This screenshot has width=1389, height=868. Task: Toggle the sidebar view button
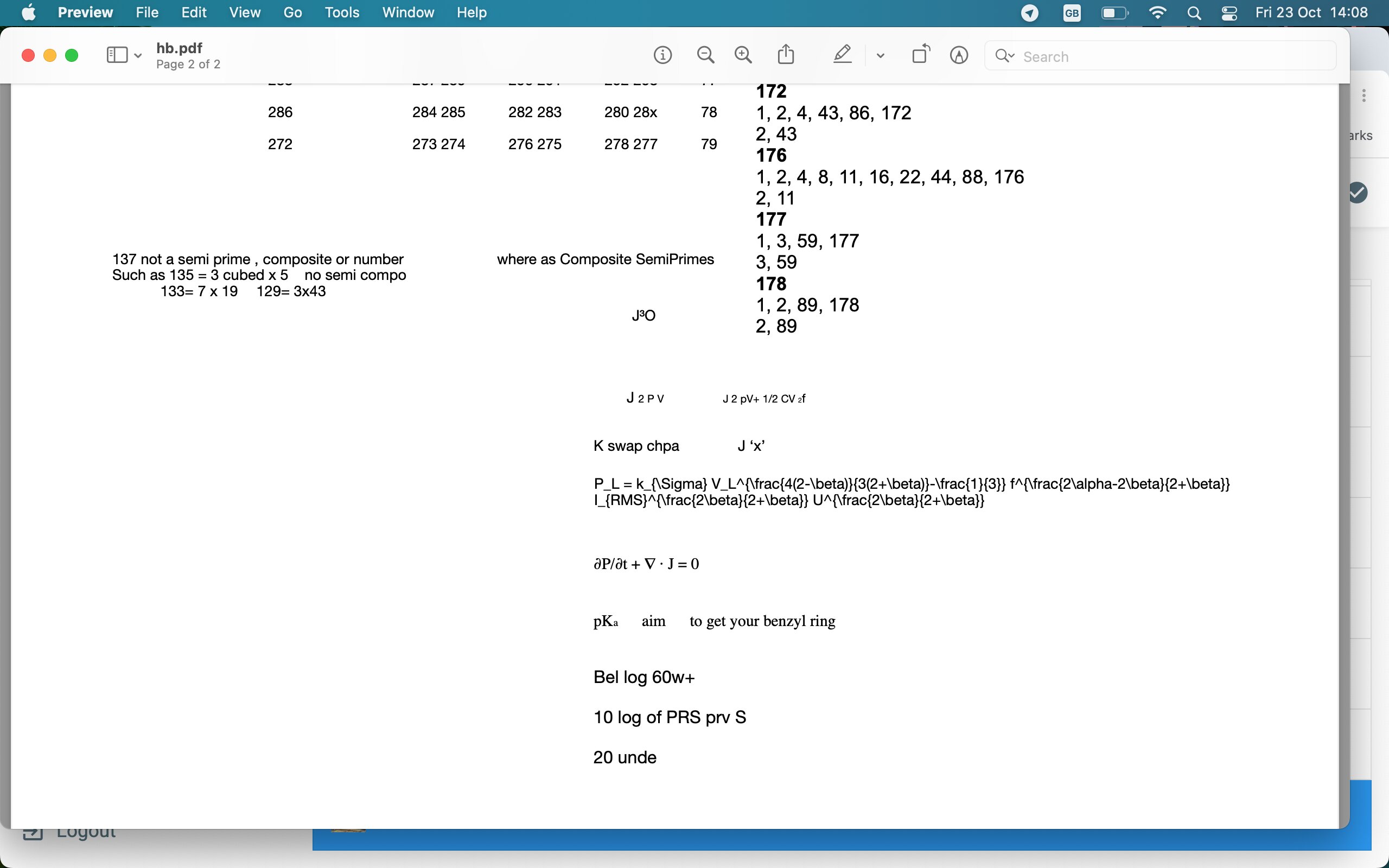pos(117,55)
